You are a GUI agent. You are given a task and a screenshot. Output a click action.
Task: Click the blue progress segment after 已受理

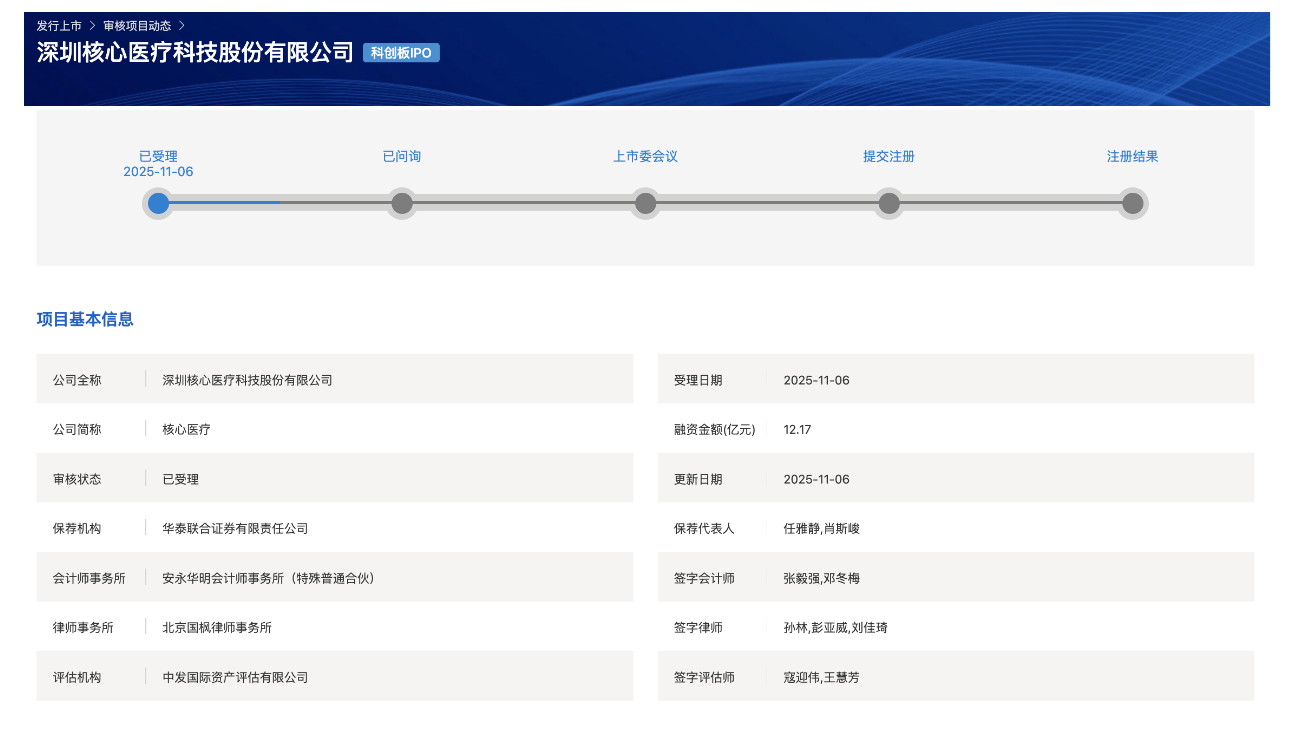pyautogui.click(x=225, y=203)
